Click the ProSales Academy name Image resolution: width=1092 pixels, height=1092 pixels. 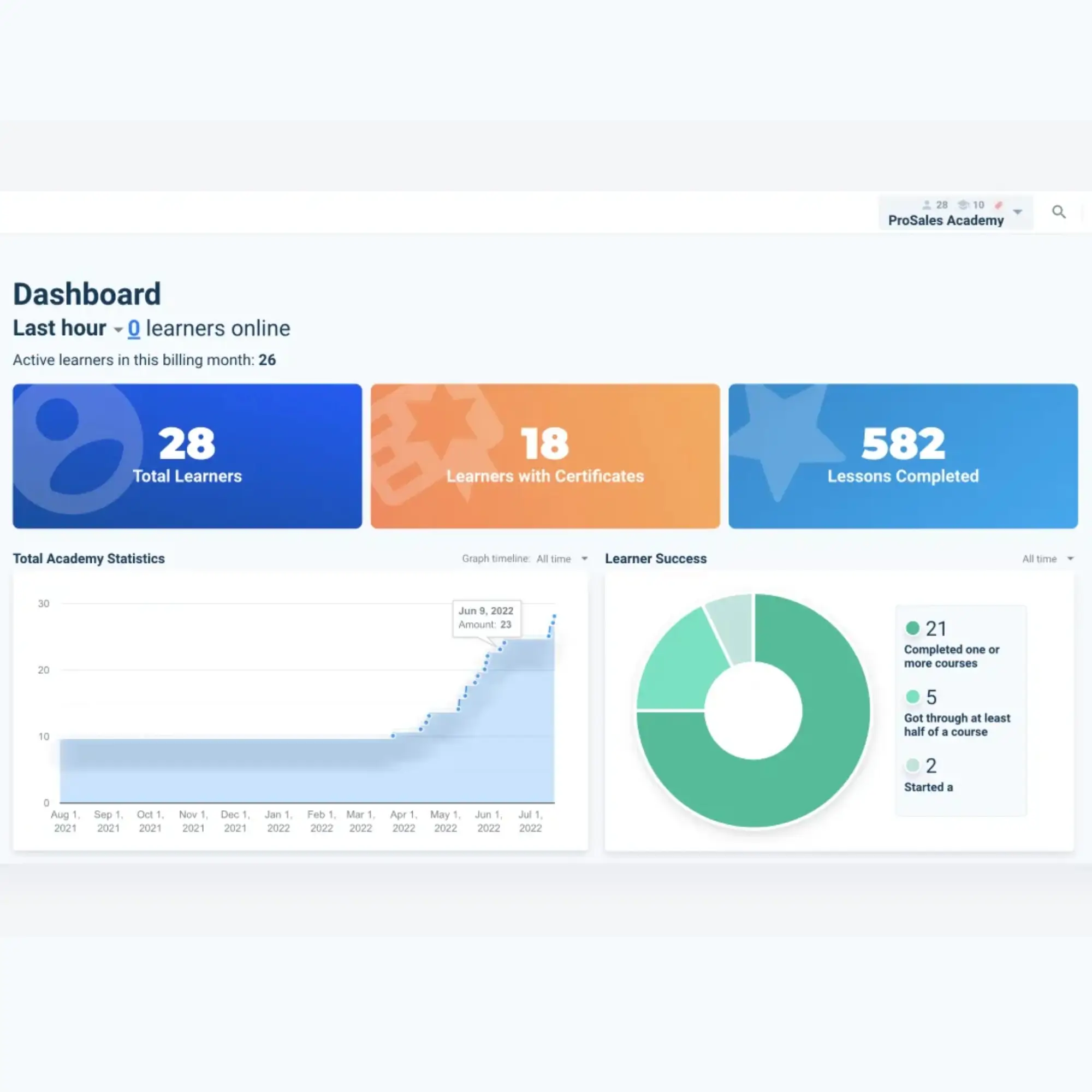point(945,221)
